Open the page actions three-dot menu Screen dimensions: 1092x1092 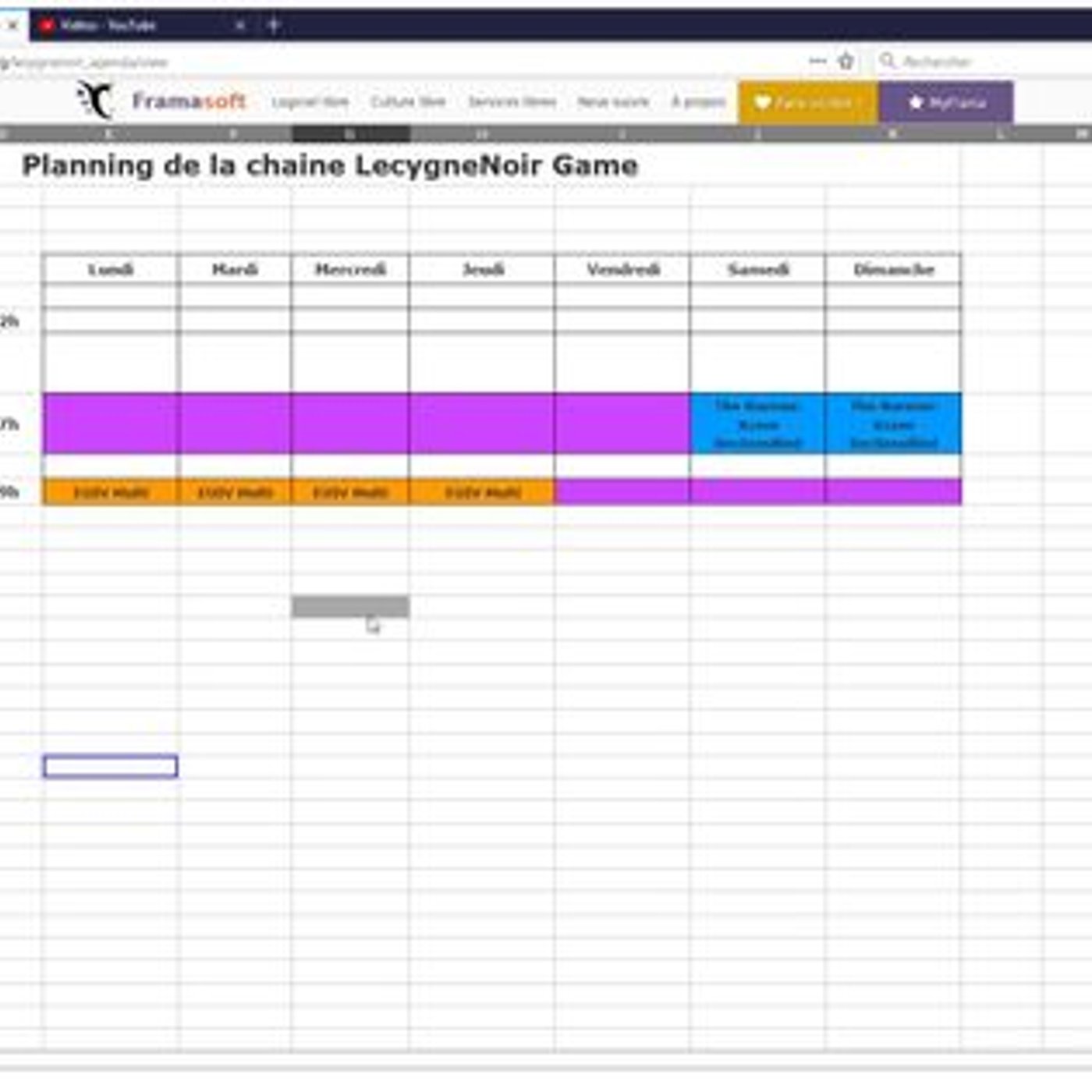tap(817, 61)
